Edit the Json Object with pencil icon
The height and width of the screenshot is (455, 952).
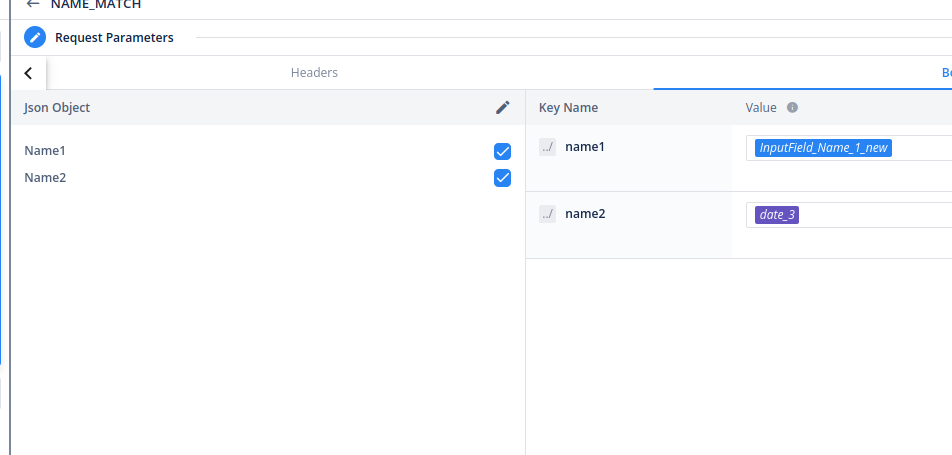pyautogui.click(x=503, y=108)
